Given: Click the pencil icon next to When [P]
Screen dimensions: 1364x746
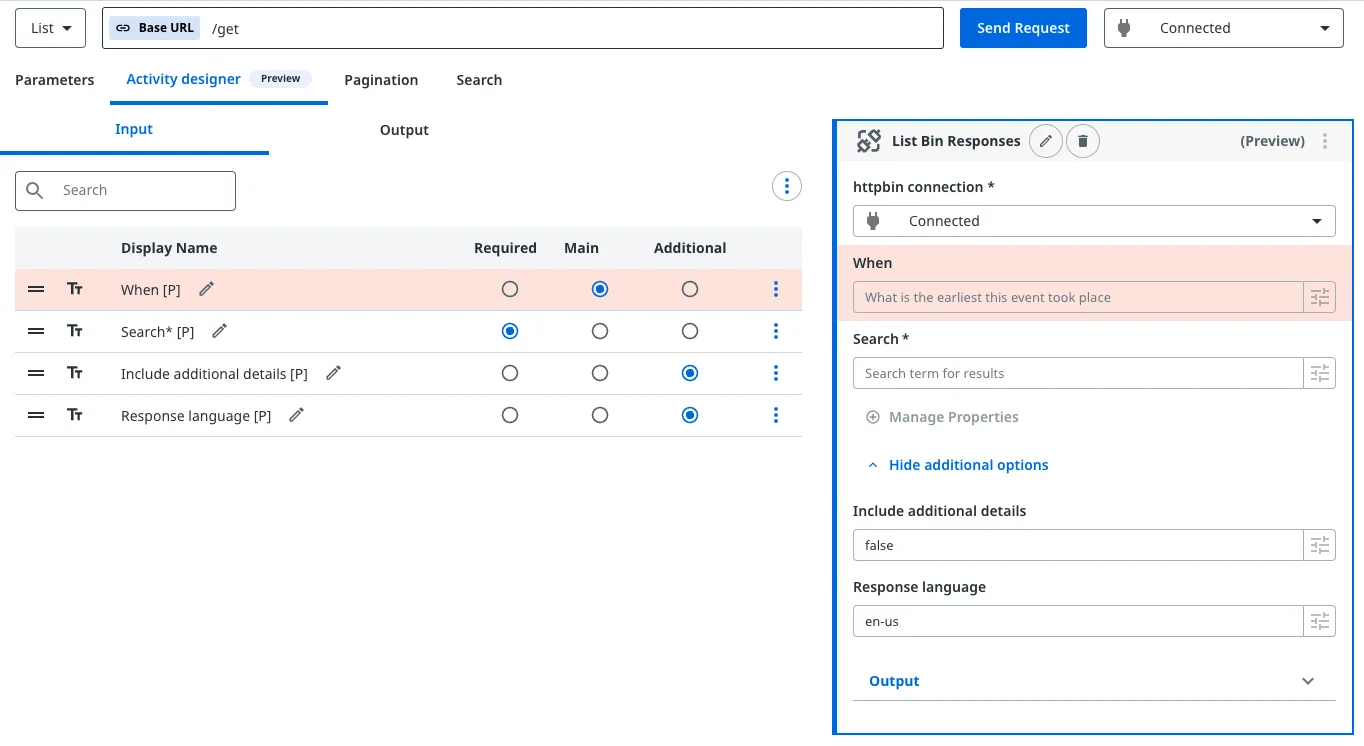Looking at the screenshot, I should point(206,289).
